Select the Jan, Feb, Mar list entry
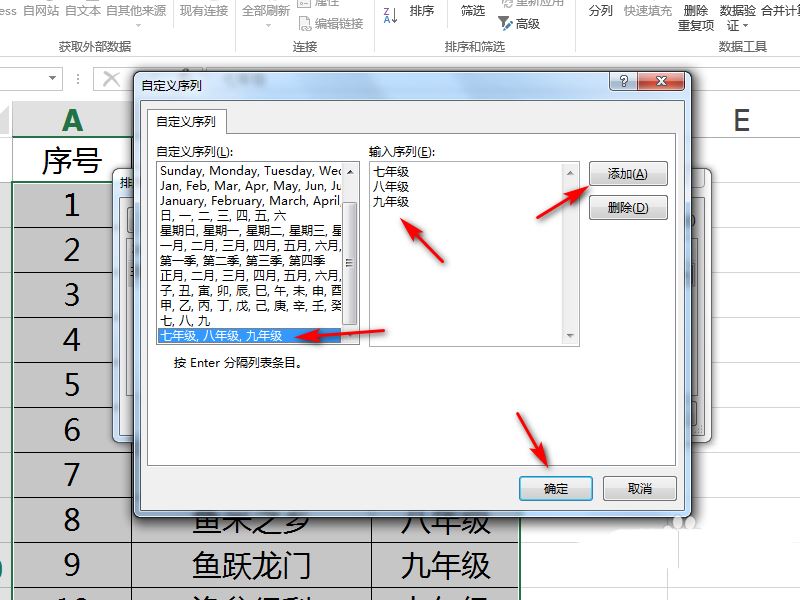The height and width of the screenshot is (600, 800). pos(250,186)
